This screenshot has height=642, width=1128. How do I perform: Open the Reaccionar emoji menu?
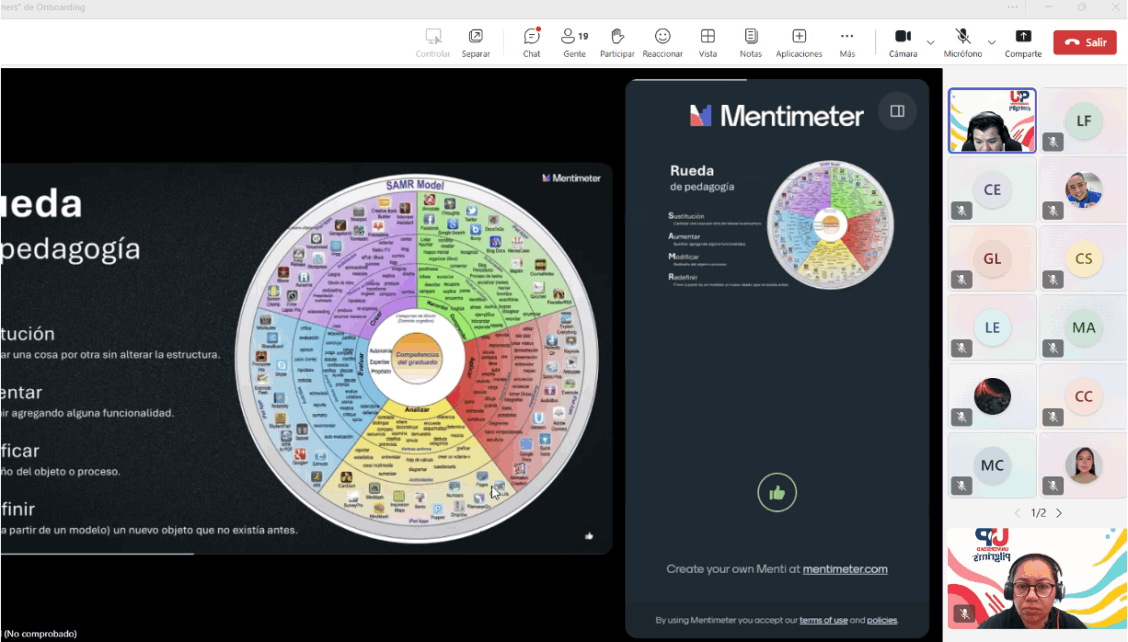point(662,42)
